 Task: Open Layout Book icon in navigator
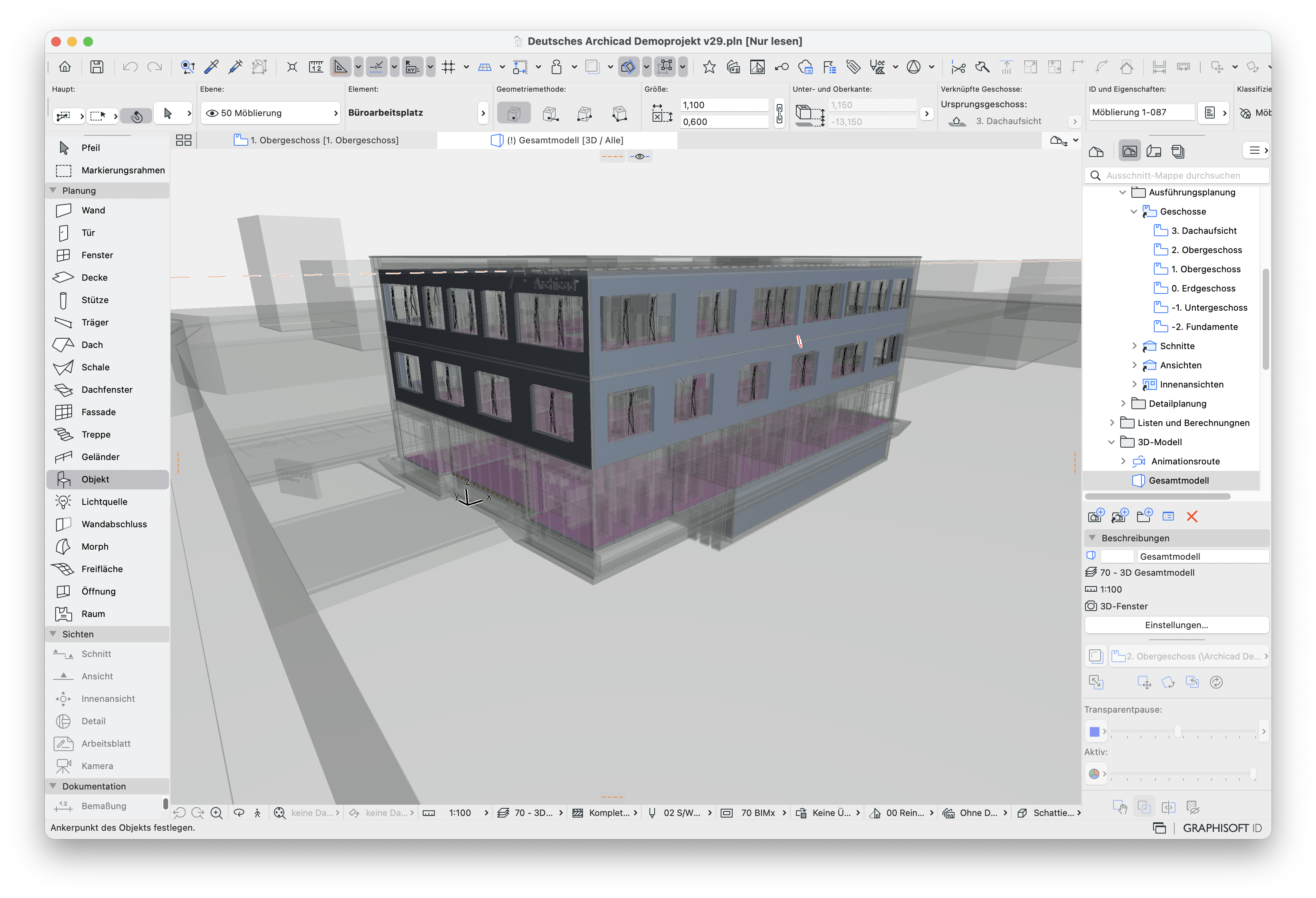point(1153,151)
